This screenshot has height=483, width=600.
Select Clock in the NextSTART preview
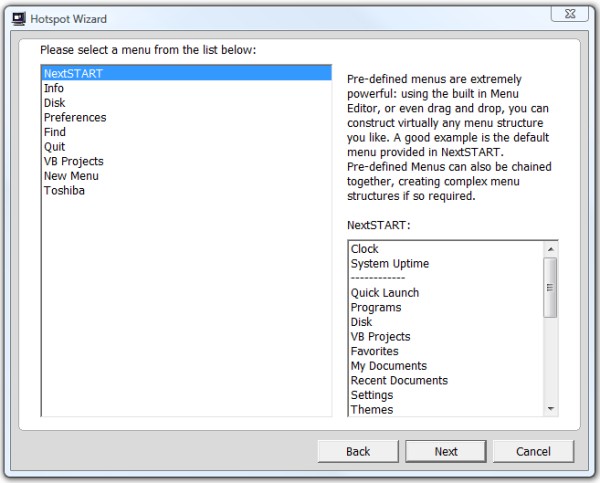tap(365, 249)
